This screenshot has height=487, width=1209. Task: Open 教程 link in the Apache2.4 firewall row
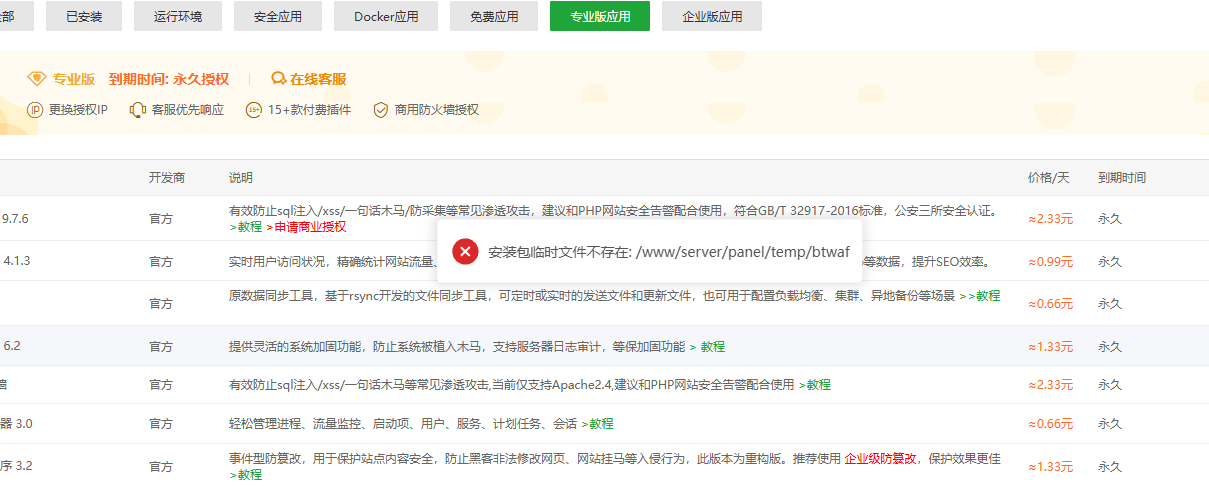(x=814, y=384)
